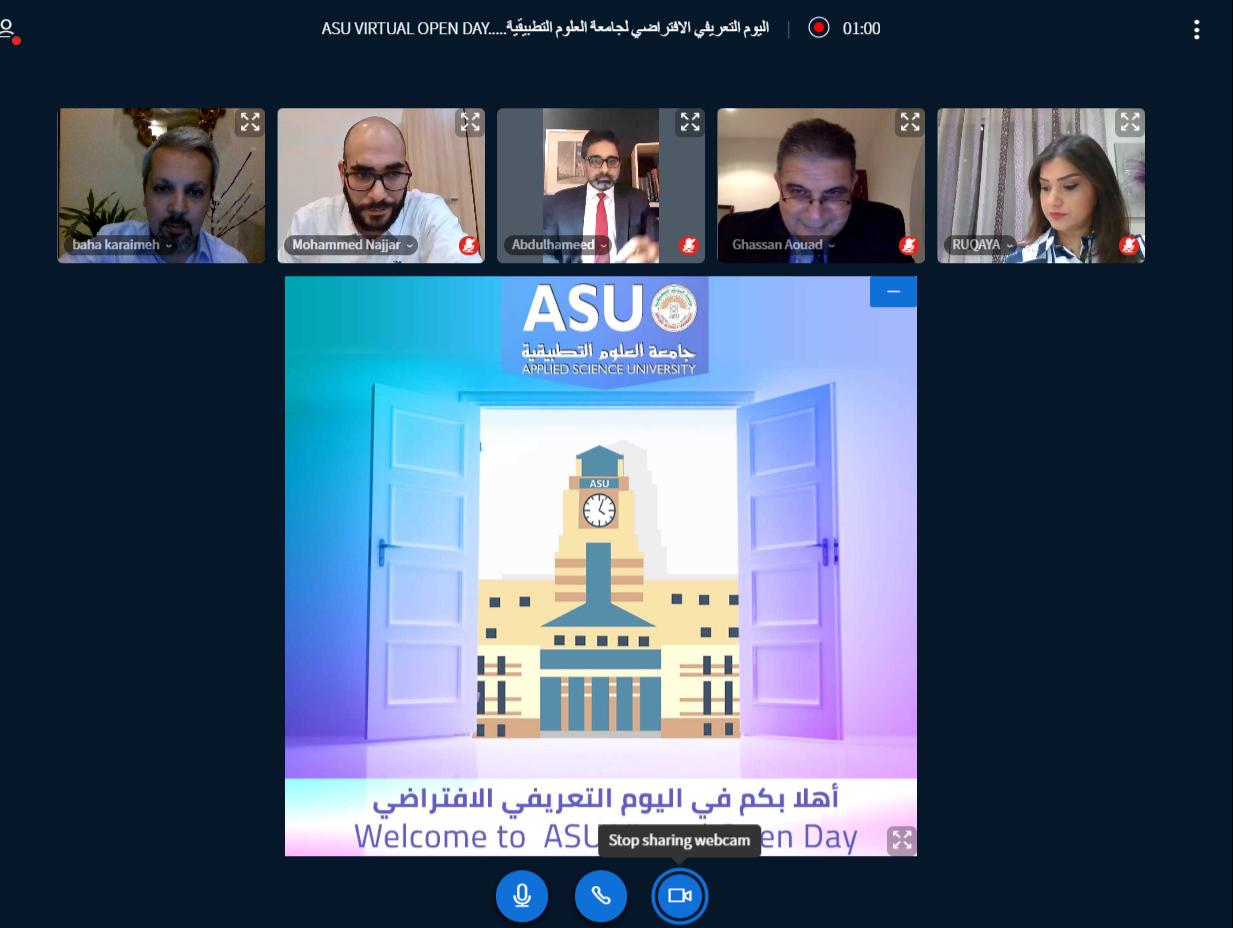The height and width of the screenshot is (928, 1233).
Task: Expand baha karaimeh's webcam to fullscreen
Action: 249,122
